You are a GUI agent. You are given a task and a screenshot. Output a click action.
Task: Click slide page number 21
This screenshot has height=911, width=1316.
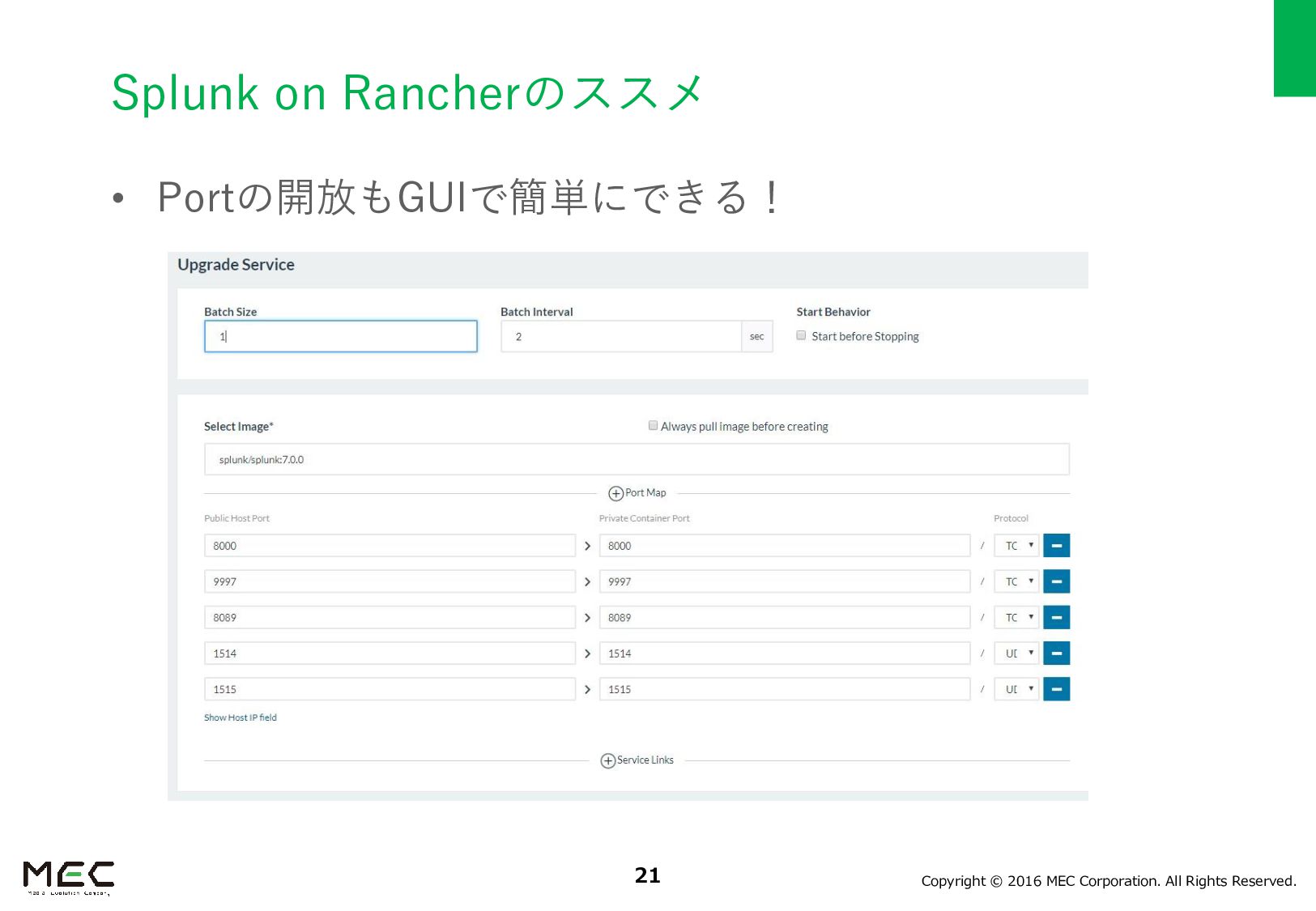pyautogui.click(x=647, y=875)
